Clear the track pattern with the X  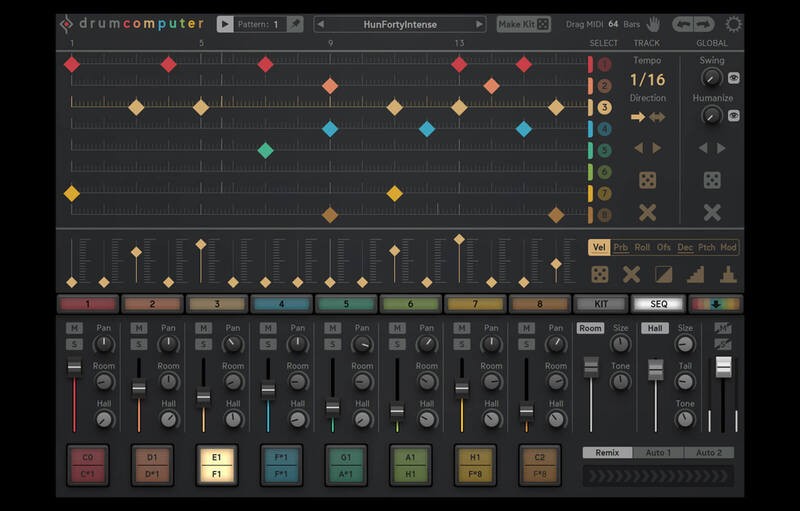[647, 213]
